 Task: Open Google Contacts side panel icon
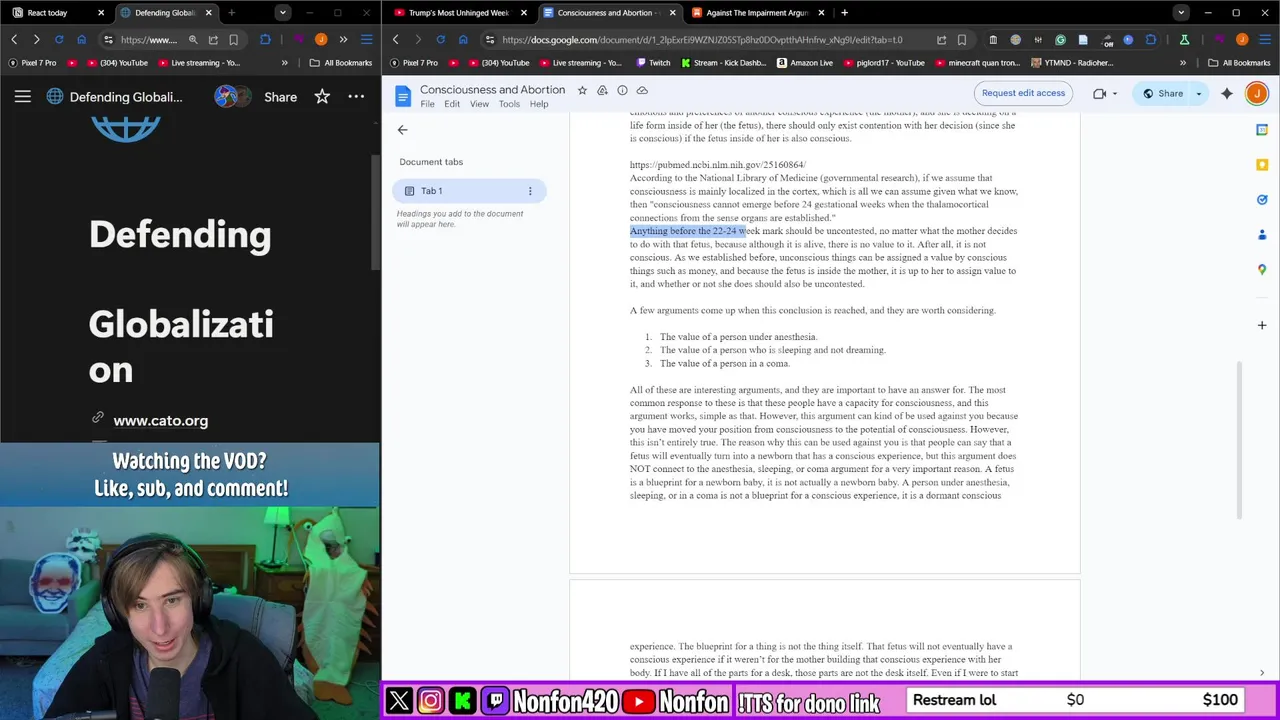[x=1262, y=235]
